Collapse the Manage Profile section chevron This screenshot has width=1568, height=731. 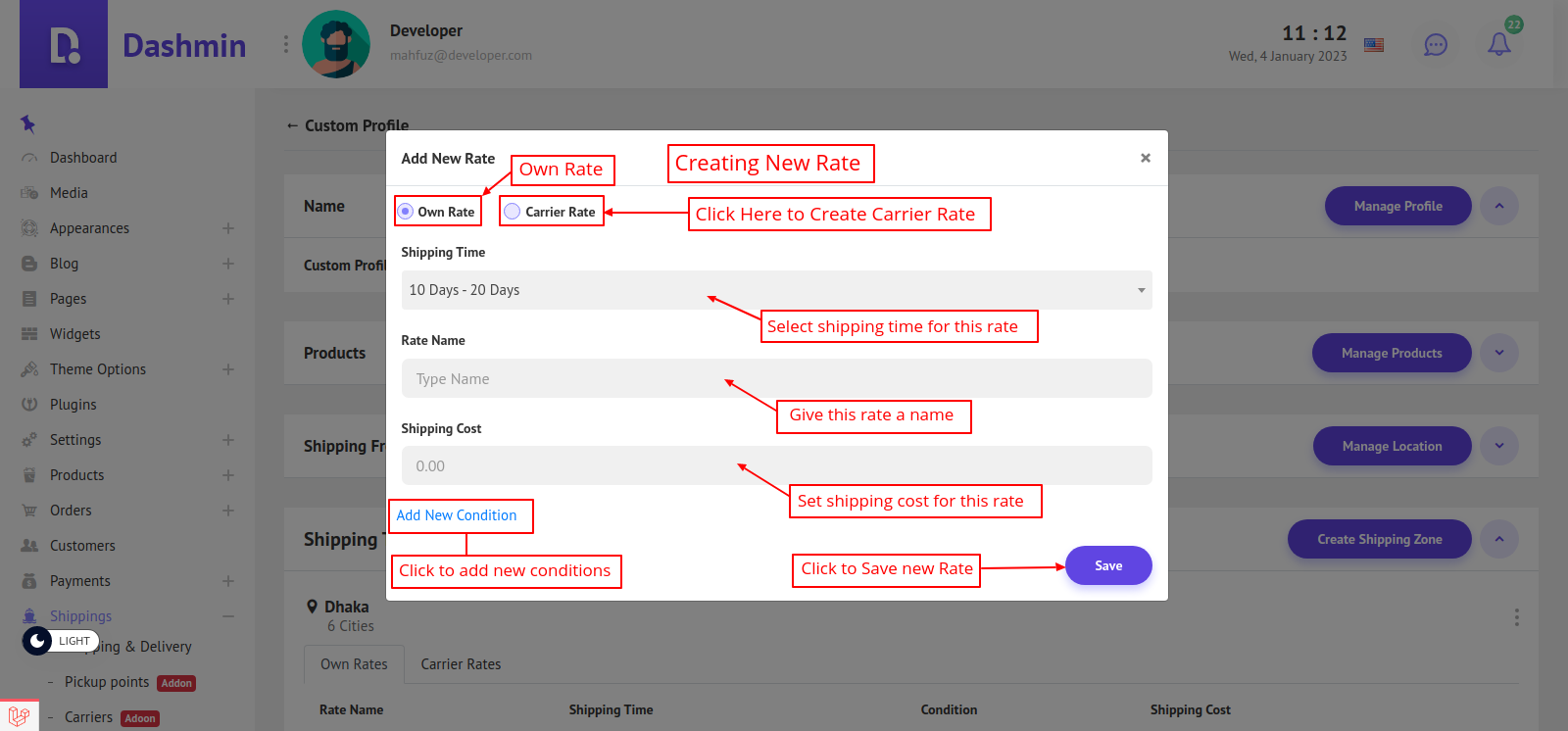pyautogui.click(x=1498, y=206)
